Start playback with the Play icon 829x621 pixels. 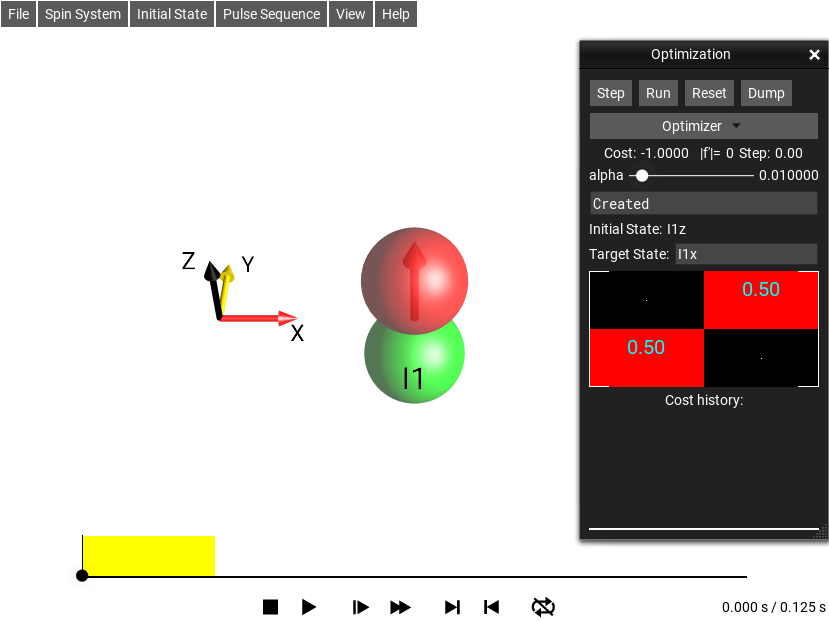(309, 607)
